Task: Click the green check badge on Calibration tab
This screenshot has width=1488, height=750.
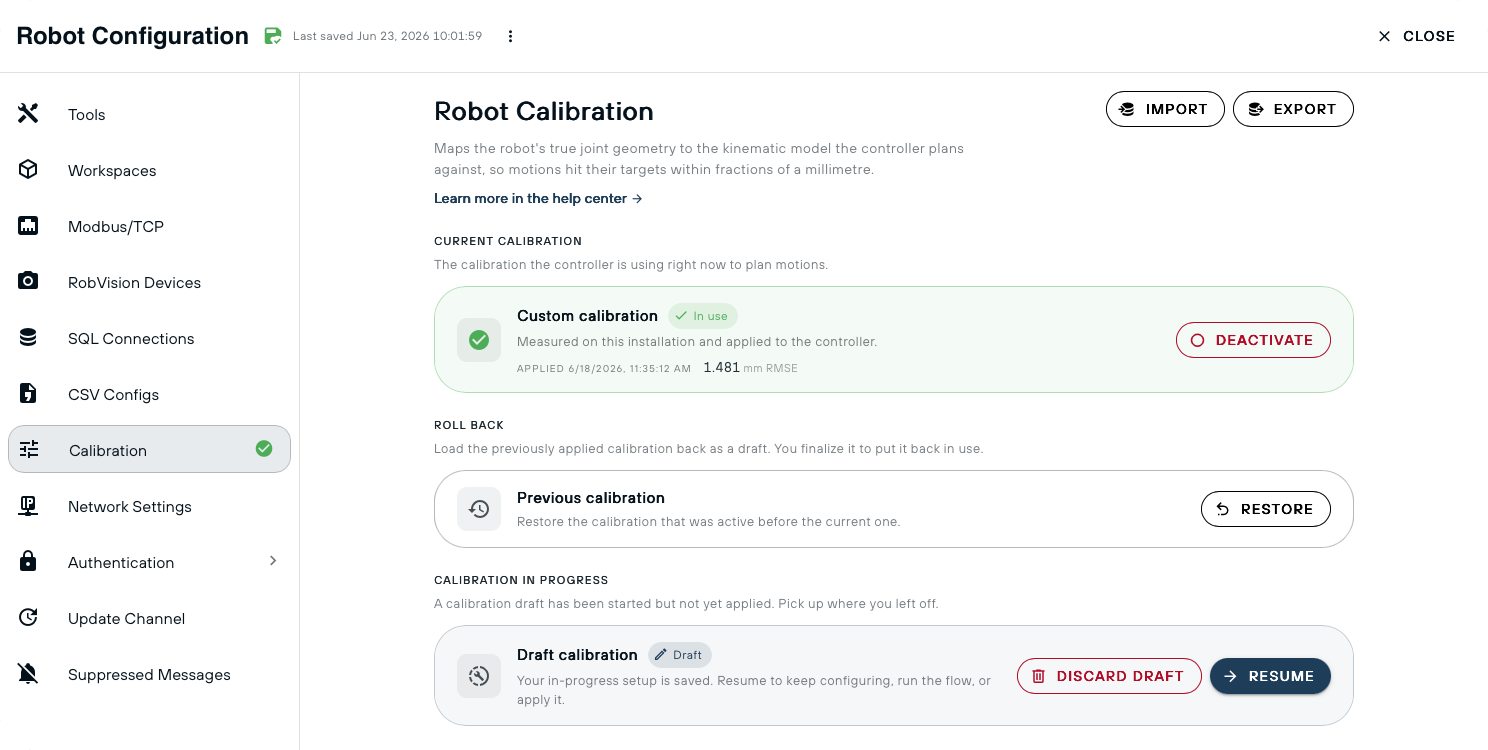Action: coord(264,449)
